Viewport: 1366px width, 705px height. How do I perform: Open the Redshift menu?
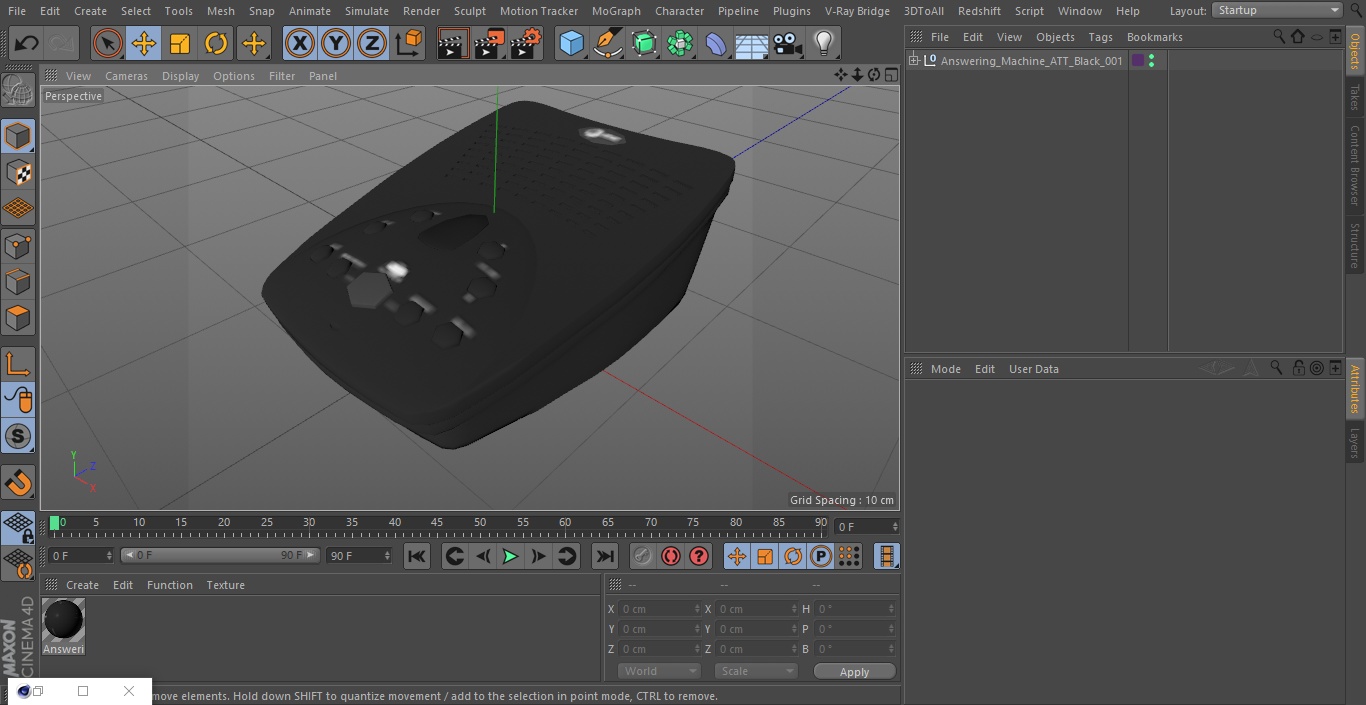pyautogui.click(x=979, y=11)
